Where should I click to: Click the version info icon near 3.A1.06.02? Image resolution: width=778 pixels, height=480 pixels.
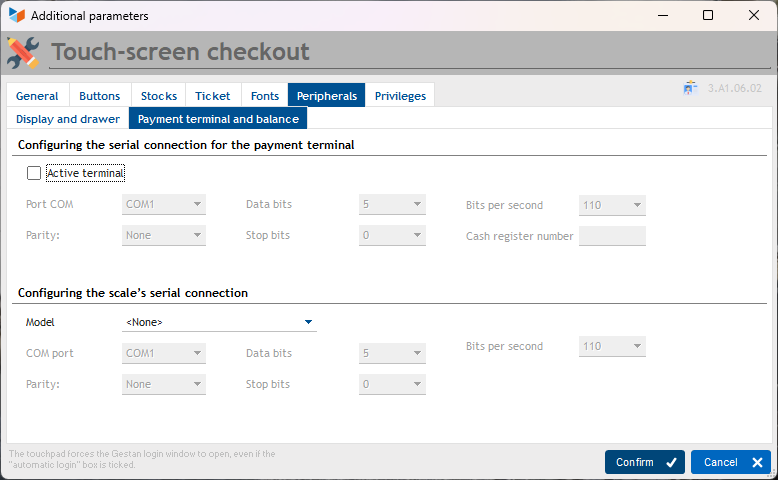pyautogui.click(x=690, y=88)
